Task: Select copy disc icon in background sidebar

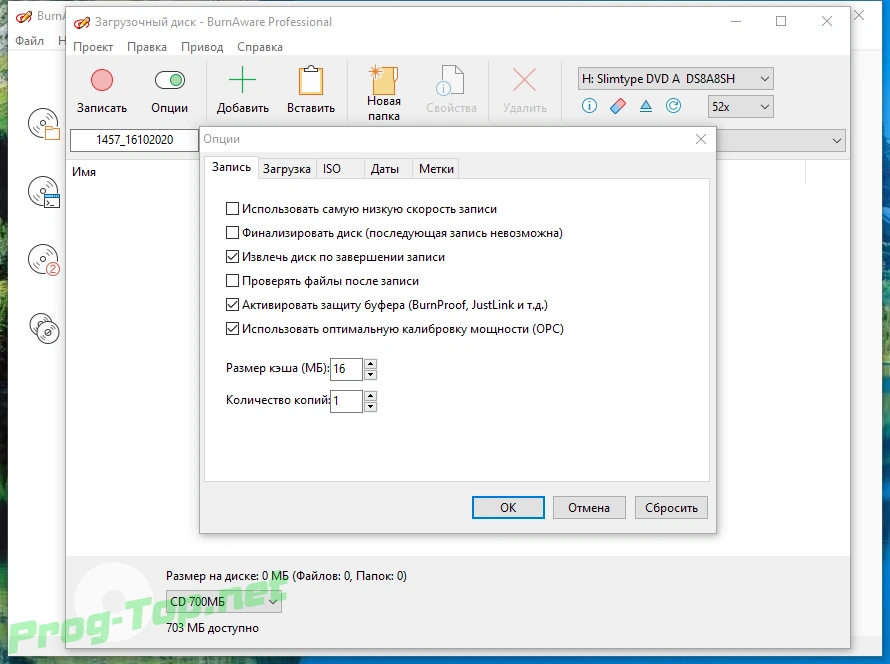Action: pos(44,328)
